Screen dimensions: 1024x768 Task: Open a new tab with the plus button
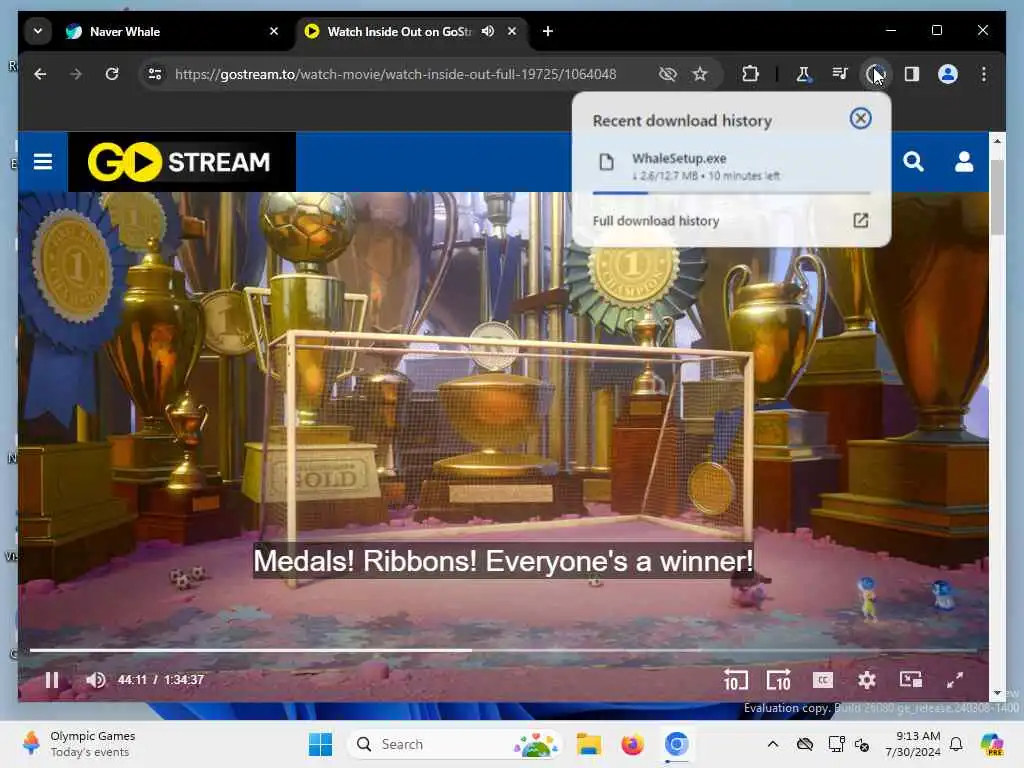click(x=548, y=31)
